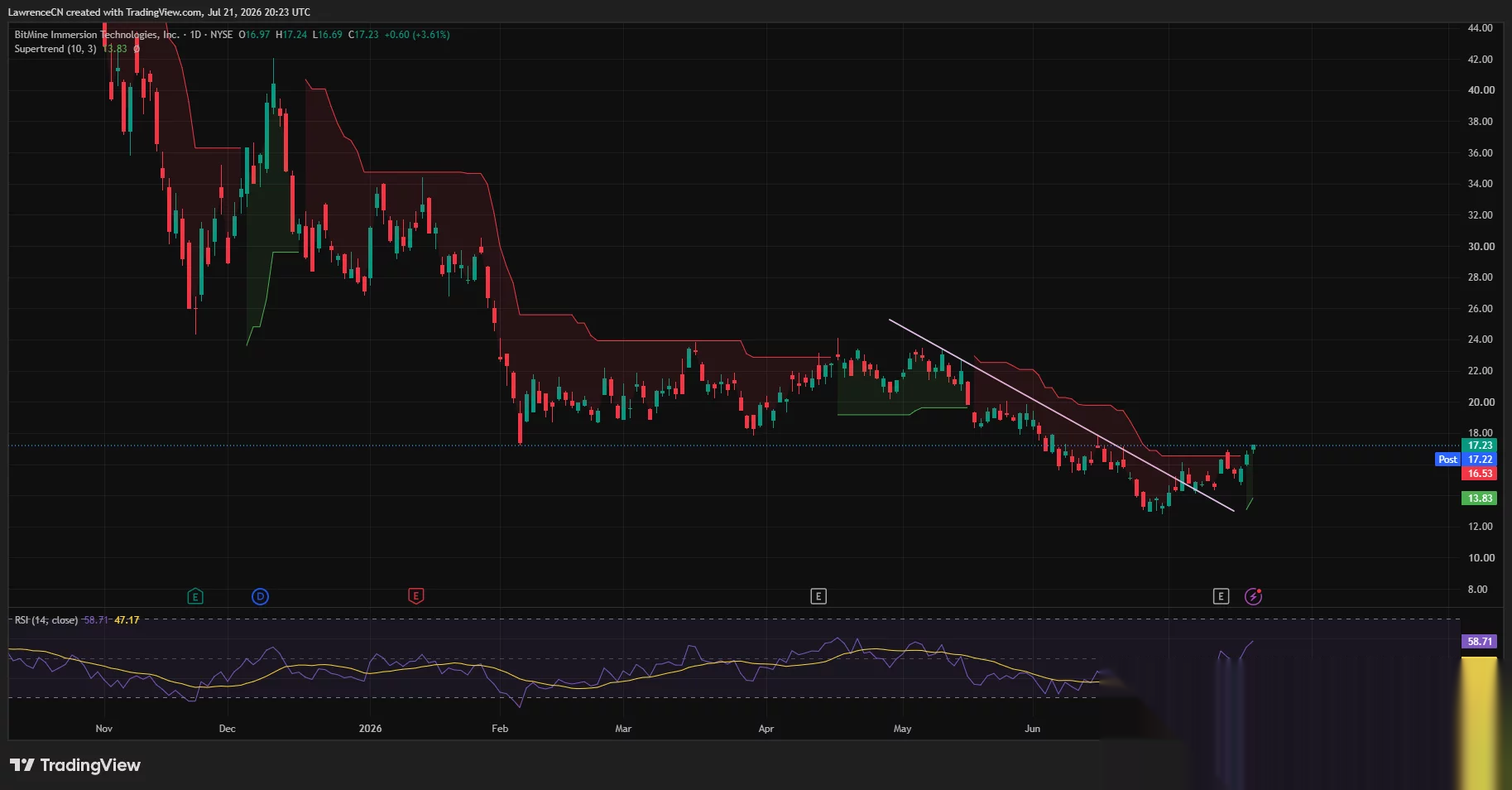Click the 30.00 price scale label
The image size is (1512, 790).
click(x=1480, y=247)
